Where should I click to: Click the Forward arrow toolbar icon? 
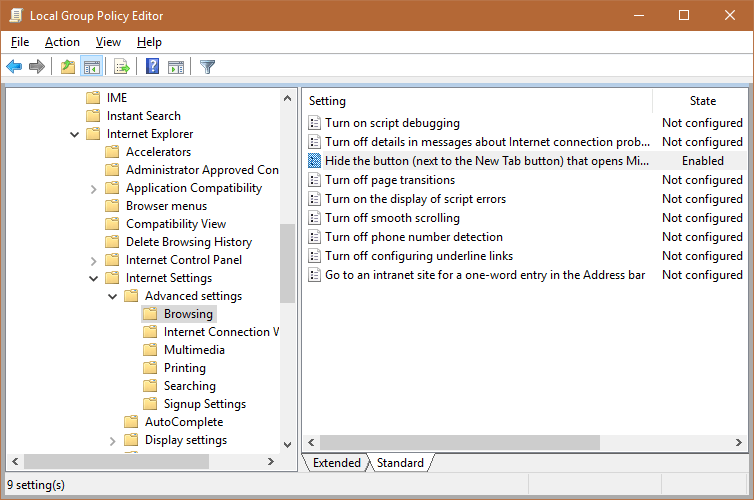click(x=37, y=67)
